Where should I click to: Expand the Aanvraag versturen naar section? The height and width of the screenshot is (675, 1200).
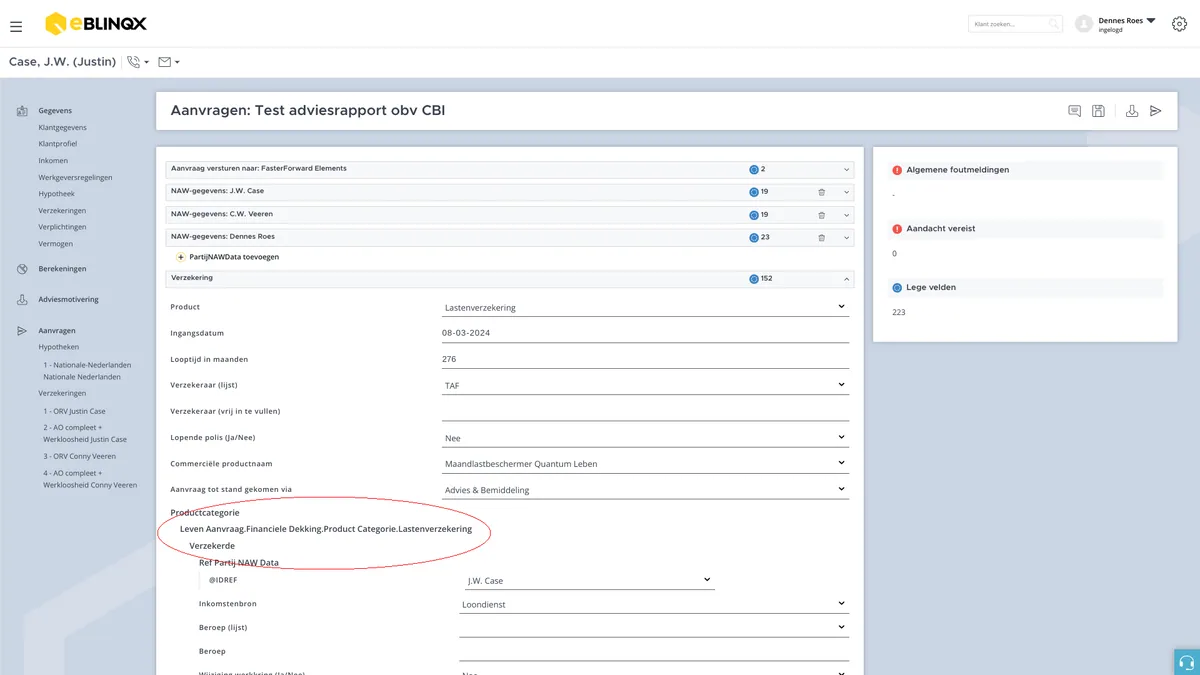point(846,170)
